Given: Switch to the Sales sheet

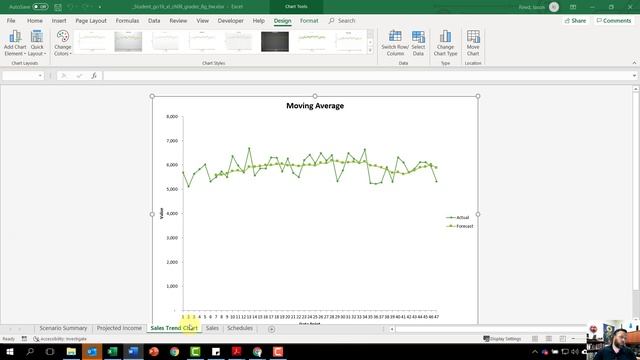Looking at the screenshot, I should pos(212,328).
